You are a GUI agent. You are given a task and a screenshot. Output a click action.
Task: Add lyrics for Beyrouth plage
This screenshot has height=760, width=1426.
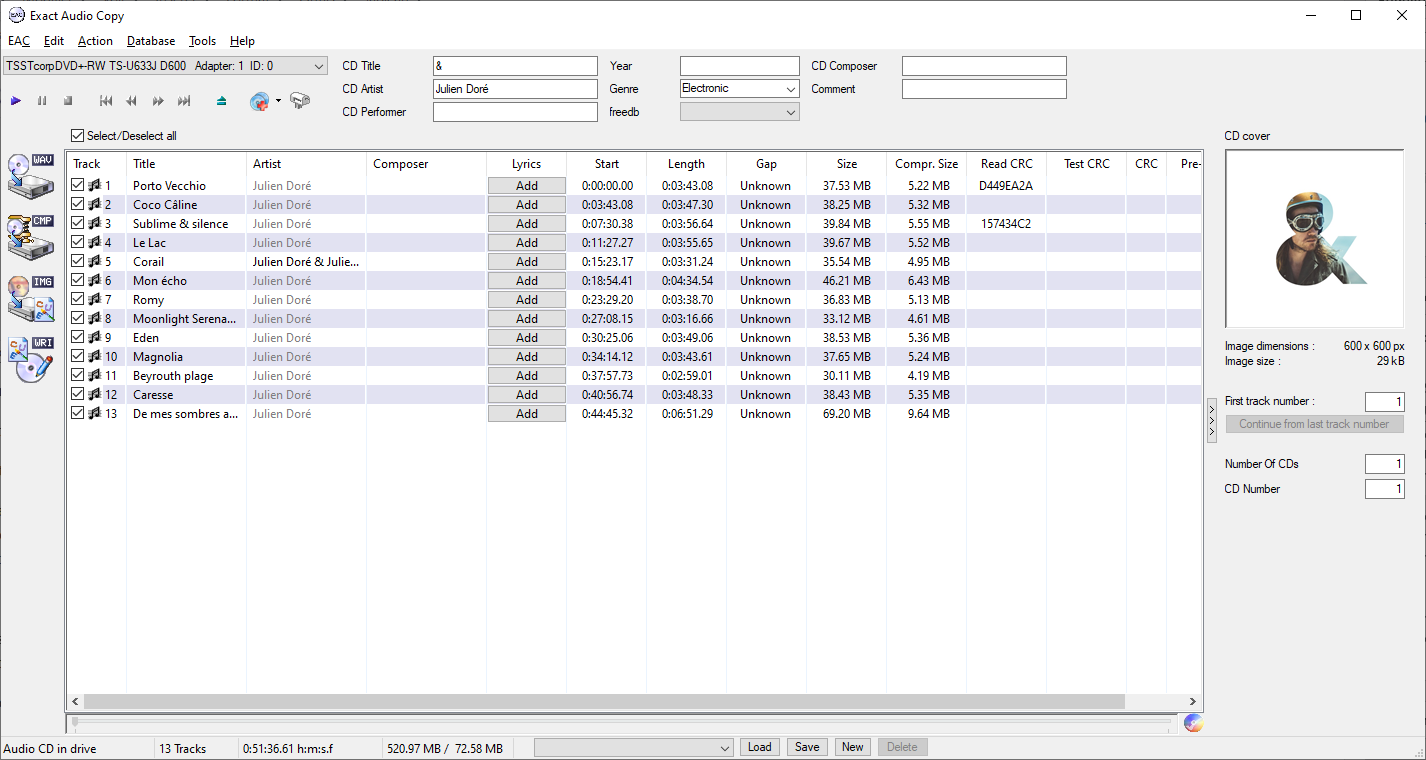(527, 375)
